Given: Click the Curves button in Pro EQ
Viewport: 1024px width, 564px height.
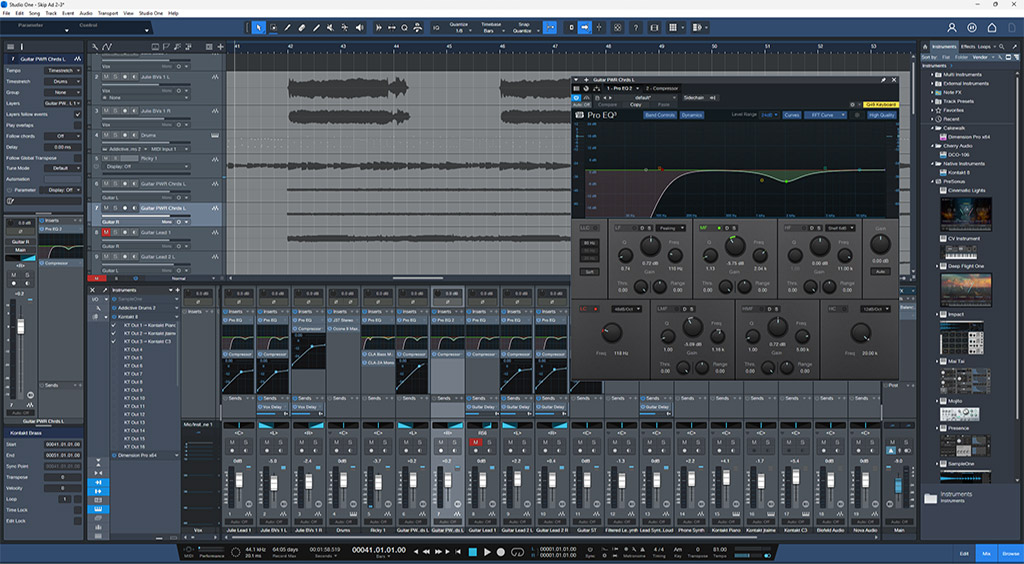Looking at the screenshot, I should (x=792, y=115).
